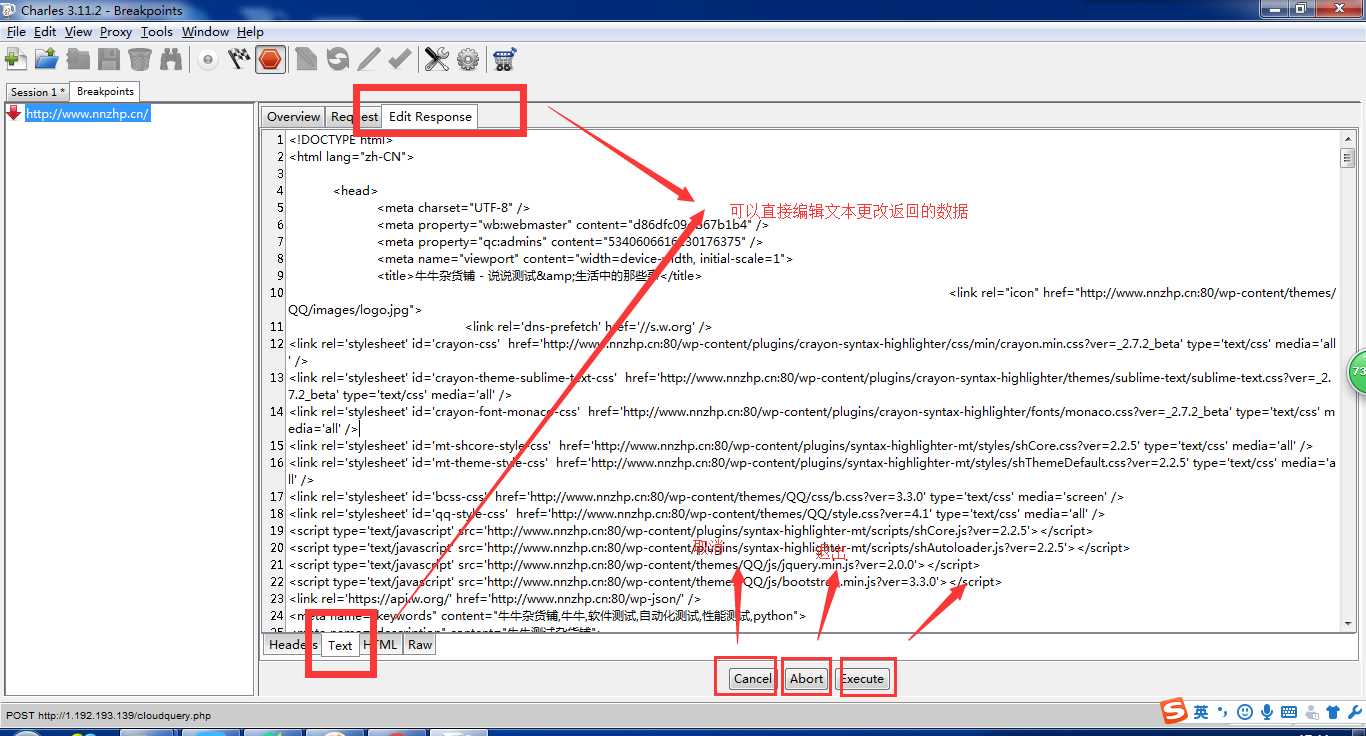Click the edit request pencil icon
Screen dimensions: 1366x736
tap(369, 59)
